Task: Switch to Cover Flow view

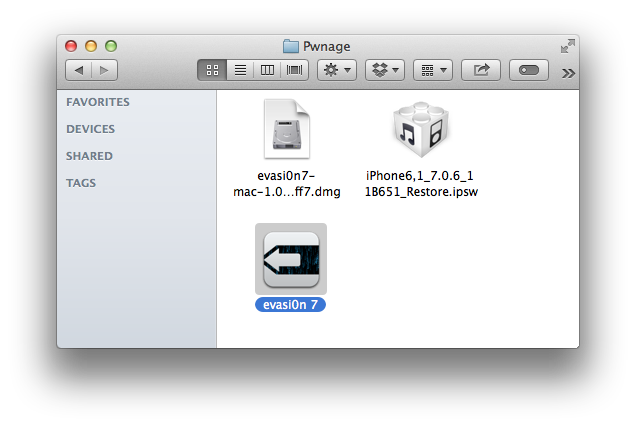Action: (x=295, y=70)
